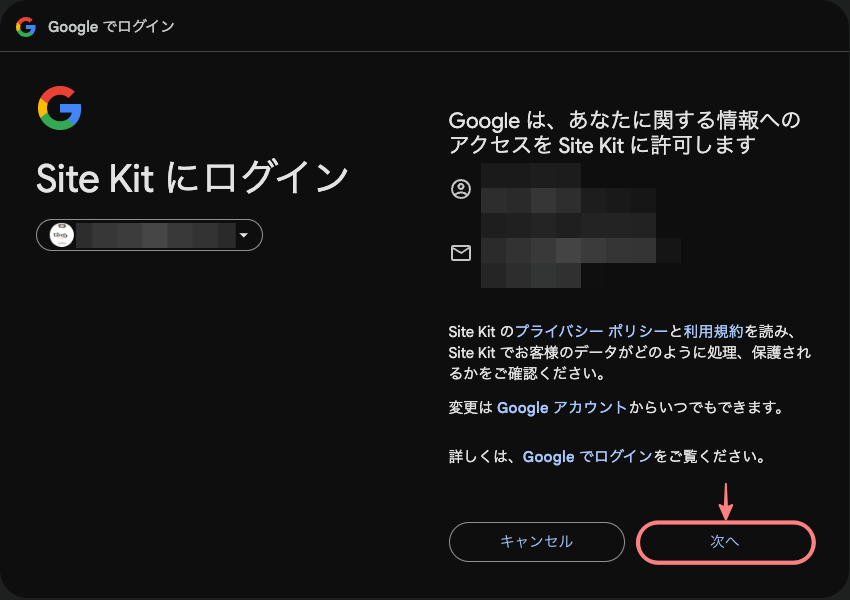Screen dimensions: 850x600
Task: Click the 'Site Kit にログイン' heading
Action: [x=192, y=178]
